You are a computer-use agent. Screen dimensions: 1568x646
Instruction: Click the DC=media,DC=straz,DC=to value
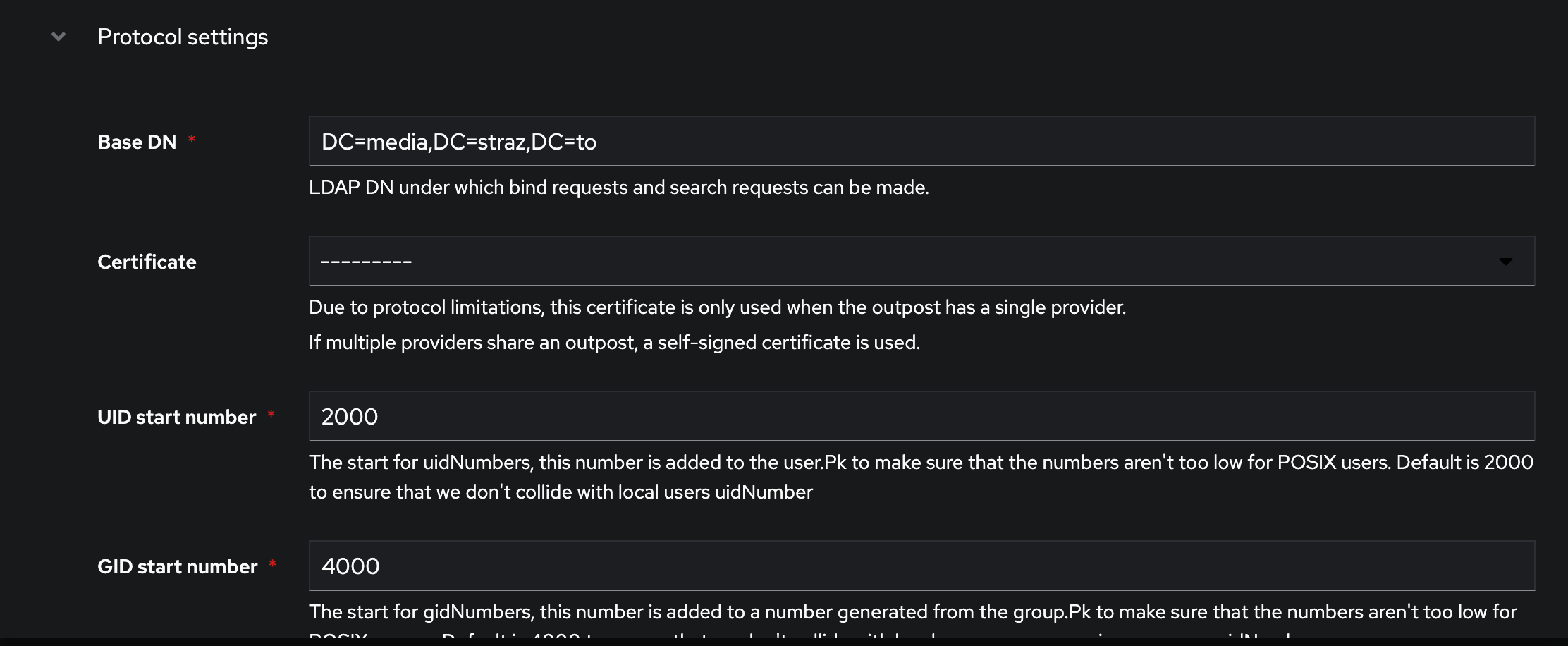459,141
